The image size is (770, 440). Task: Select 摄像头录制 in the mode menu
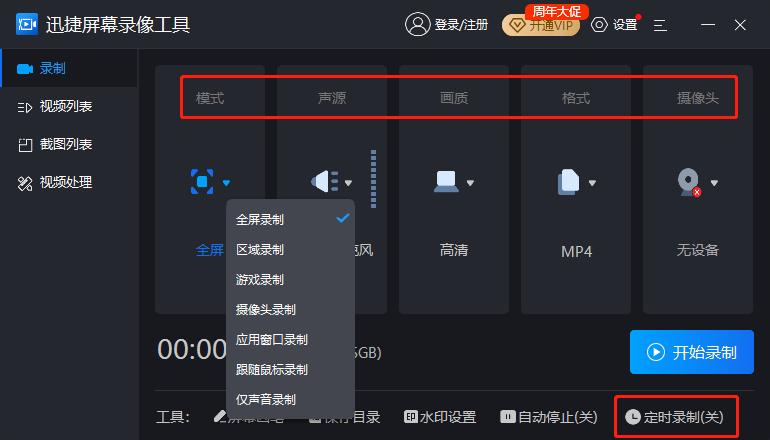(290, 309)
